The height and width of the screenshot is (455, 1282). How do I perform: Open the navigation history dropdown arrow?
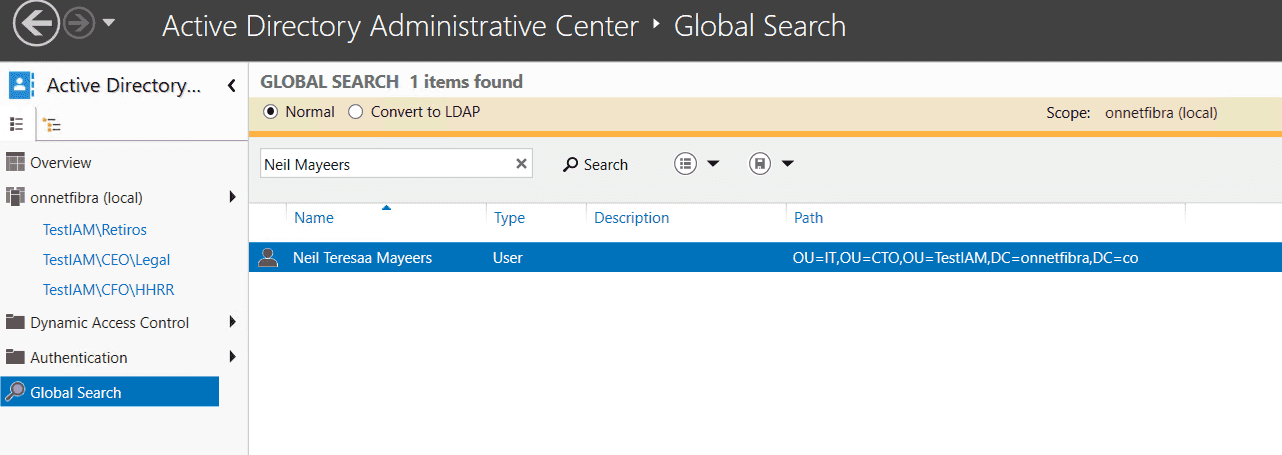tap(108, 23)
